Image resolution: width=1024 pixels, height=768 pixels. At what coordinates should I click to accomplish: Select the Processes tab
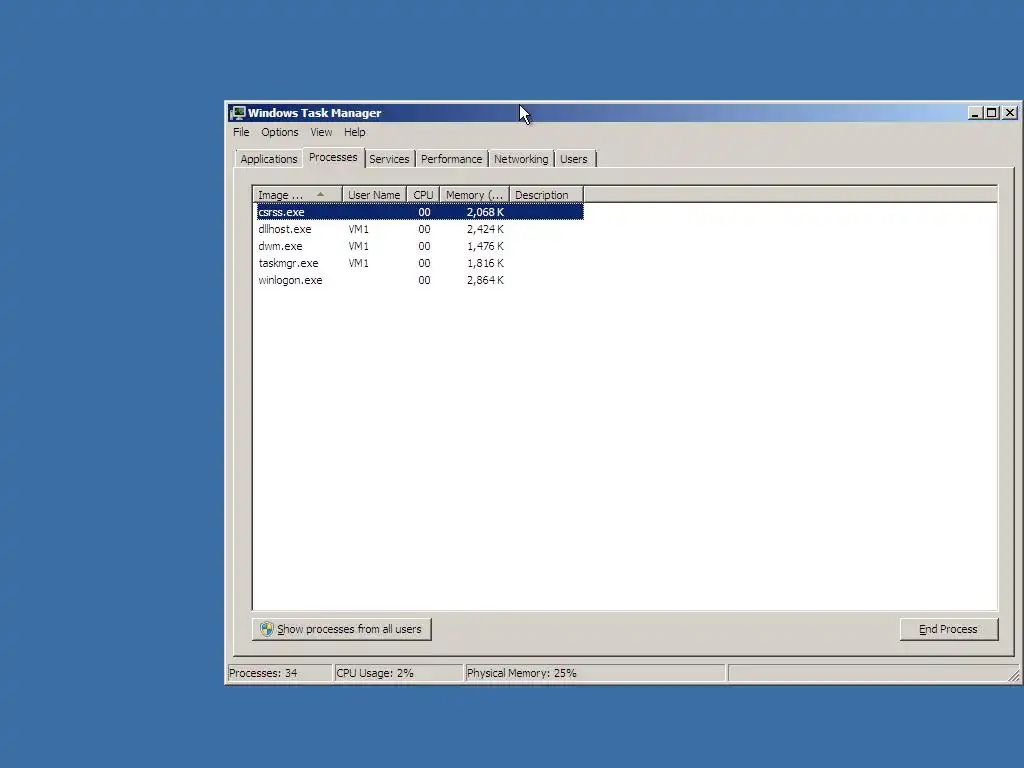[x=333, y=157]
